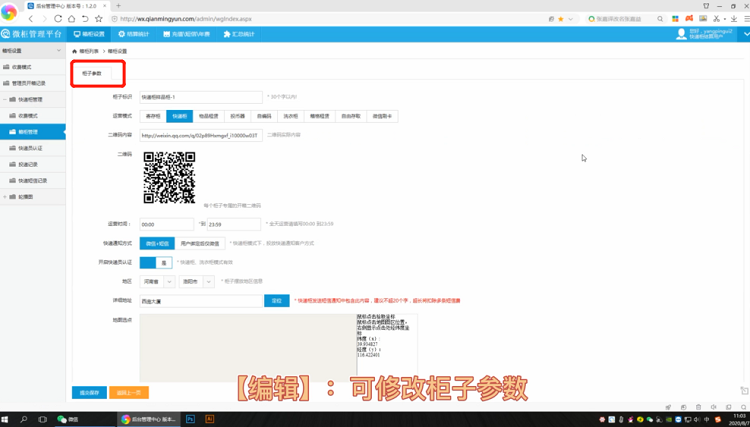
Task: Open the Windows Start menu
Action: pos(5,419)
